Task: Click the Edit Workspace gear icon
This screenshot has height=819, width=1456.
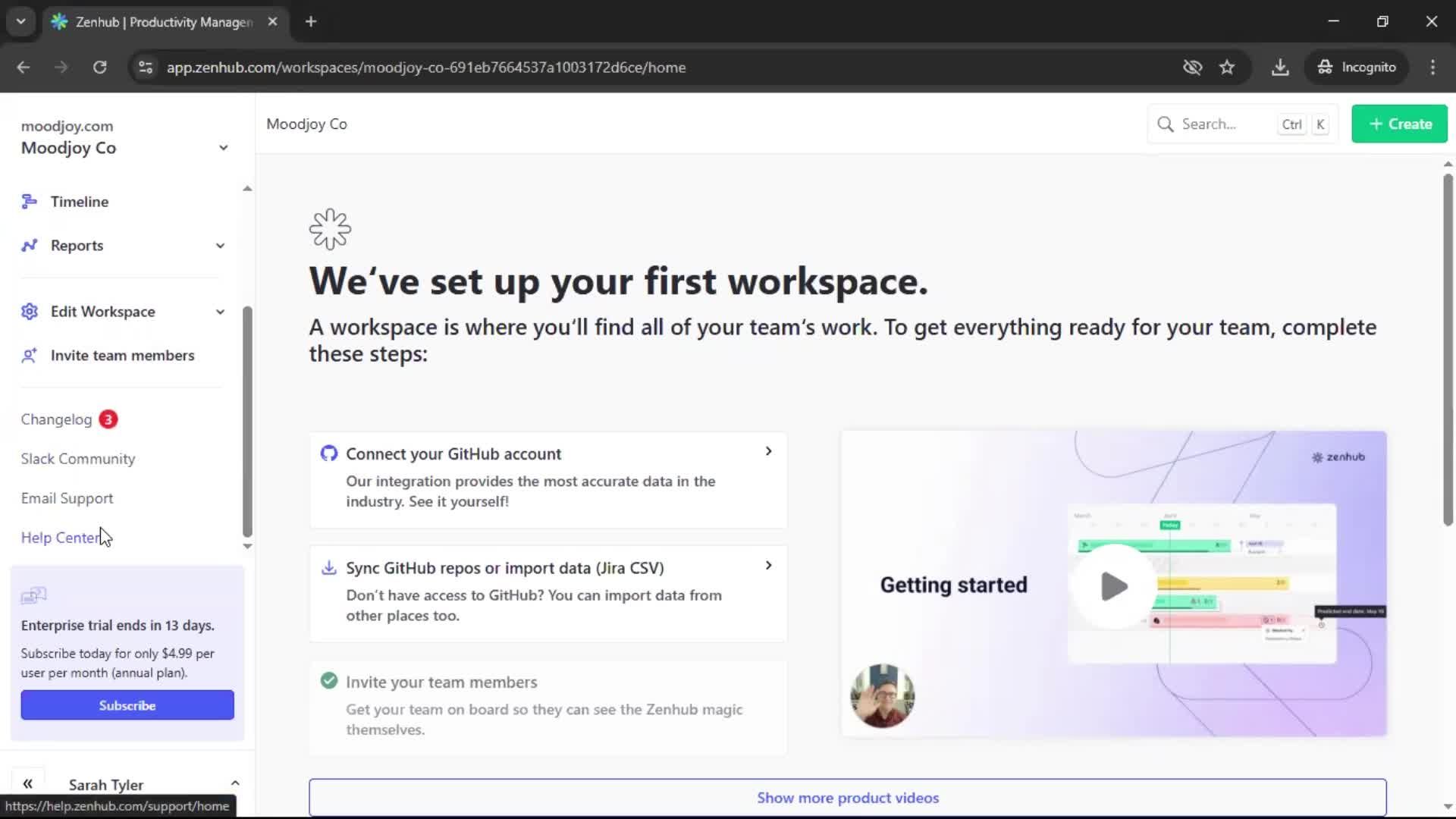Action: tap(29, 311)
